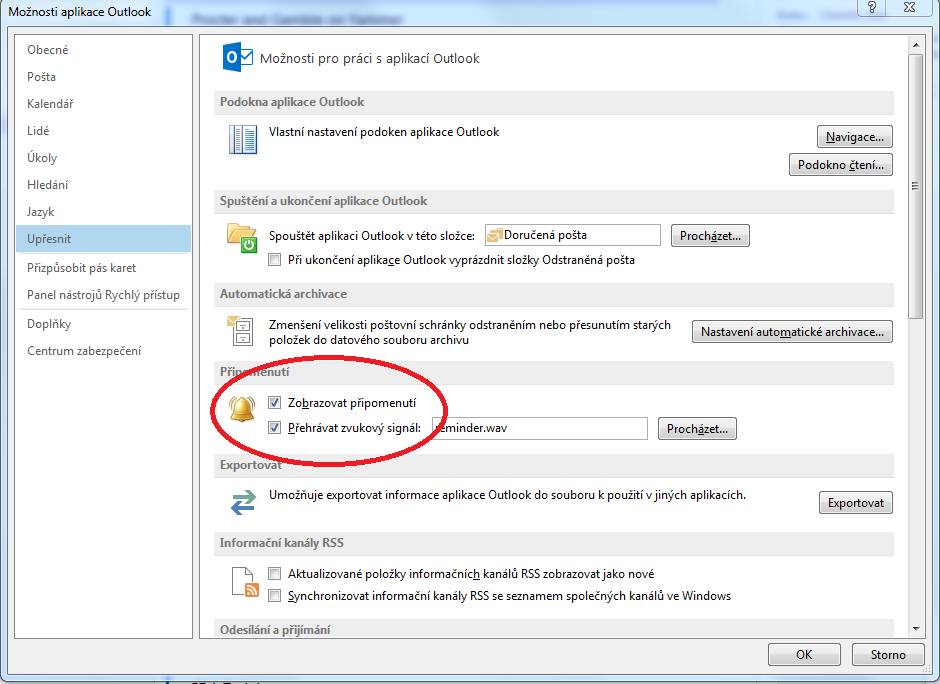The image size is (940, 684).
Task: Select Lidé in the sidebar
Action: (x=103, y=131)
